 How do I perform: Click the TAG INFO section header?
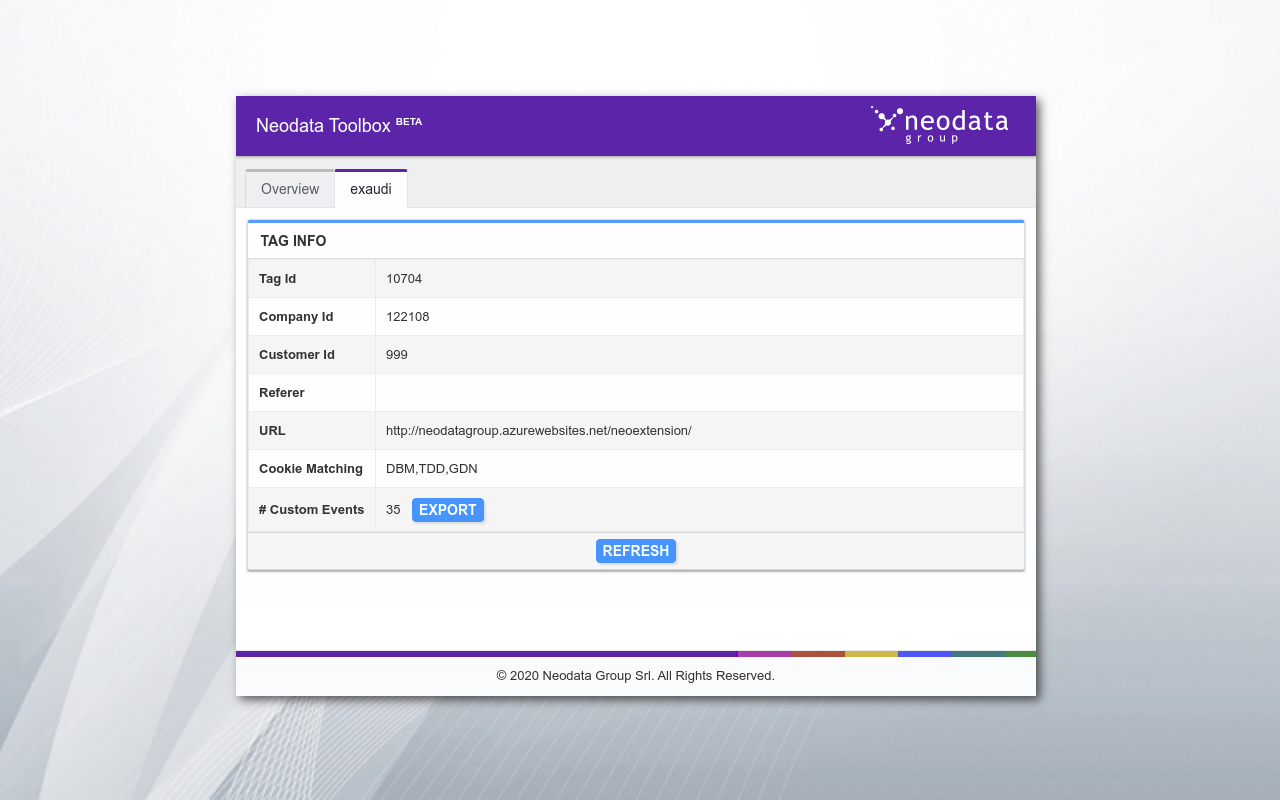[292, 240]
